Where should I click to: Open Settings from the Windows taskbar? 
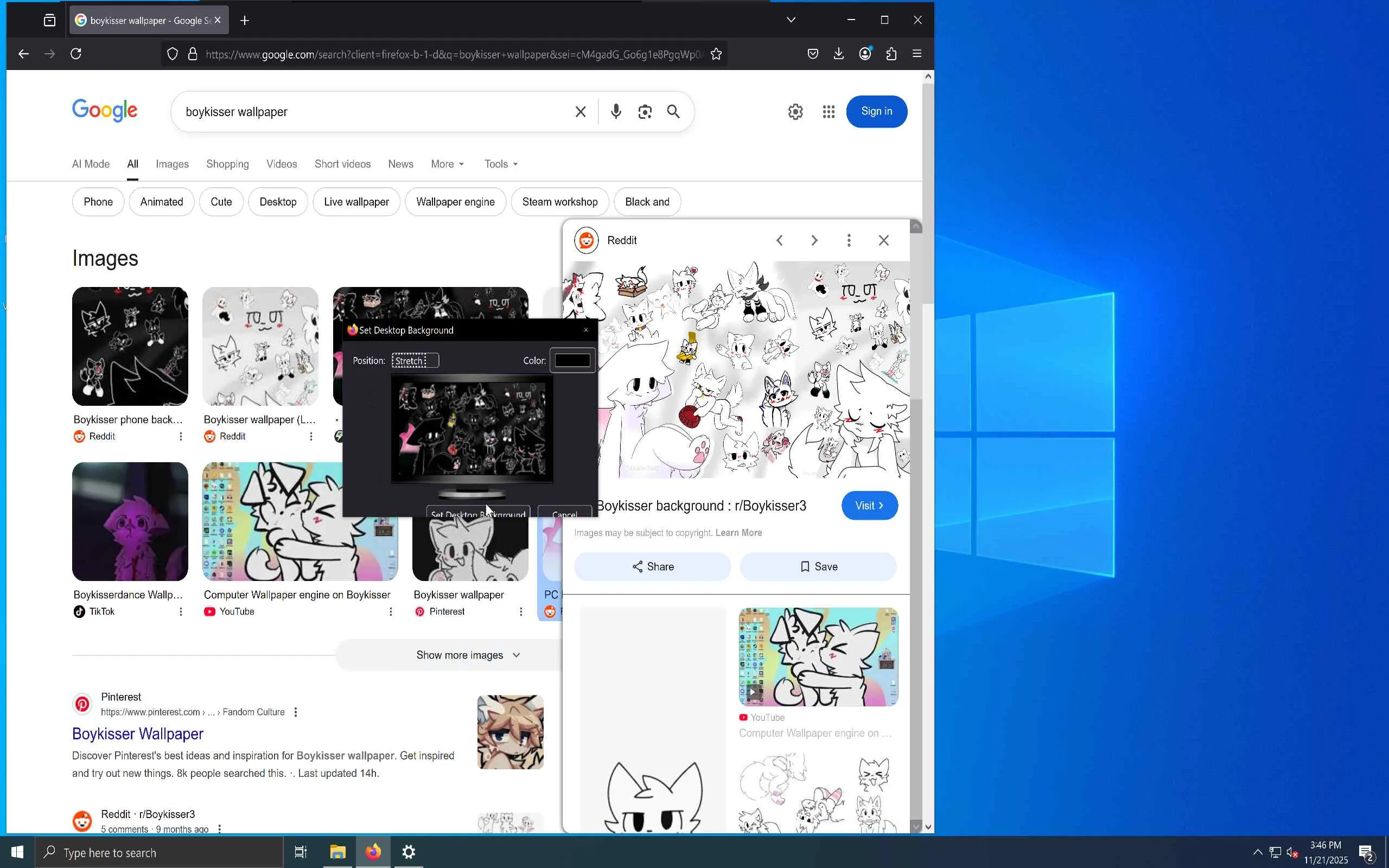click(409, 852)
